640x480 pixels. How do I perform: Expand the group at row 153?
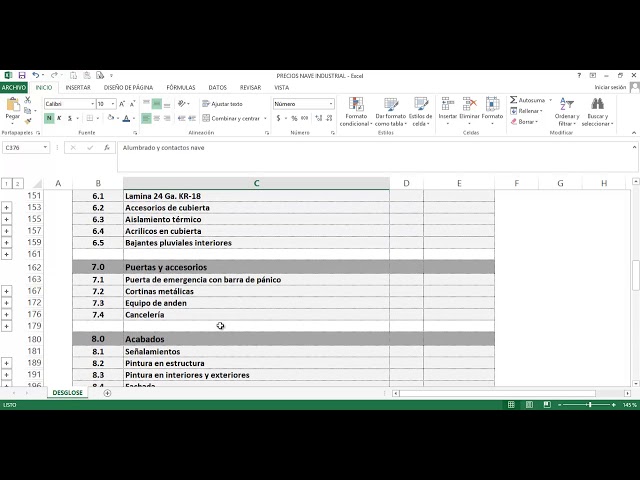(7, 208)
